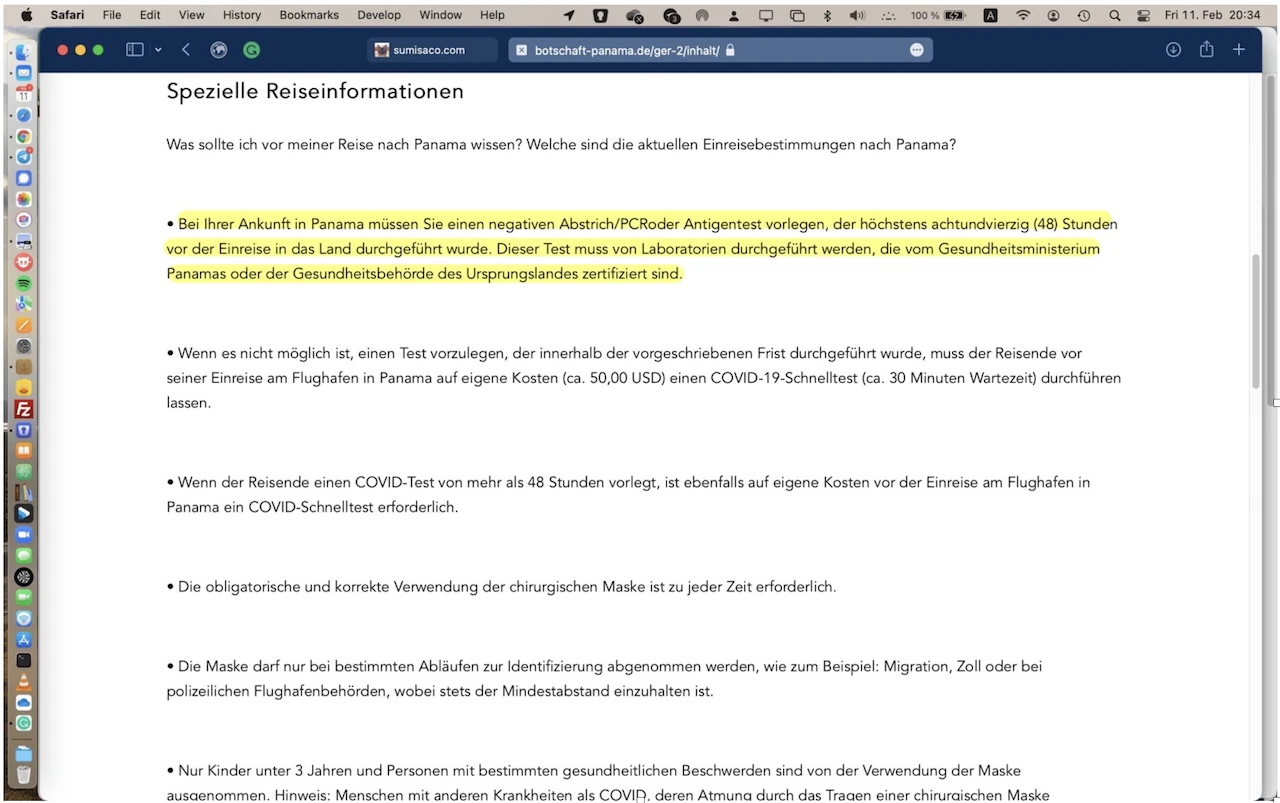Open the File menu
This screenshot has height=803, width=1280.
112,15
